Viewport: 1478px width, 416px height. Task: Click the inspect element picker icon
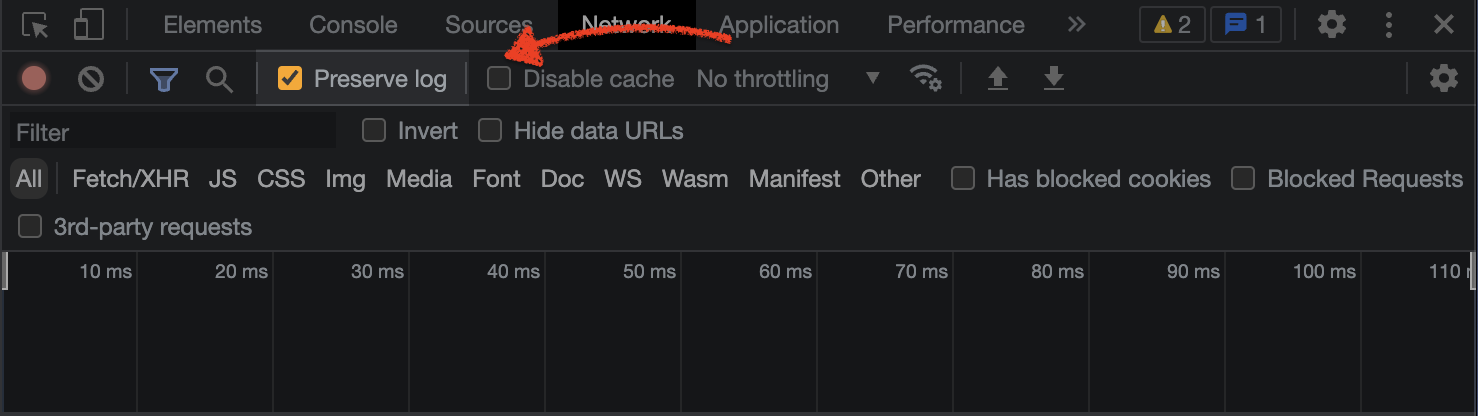click(35, 25)
